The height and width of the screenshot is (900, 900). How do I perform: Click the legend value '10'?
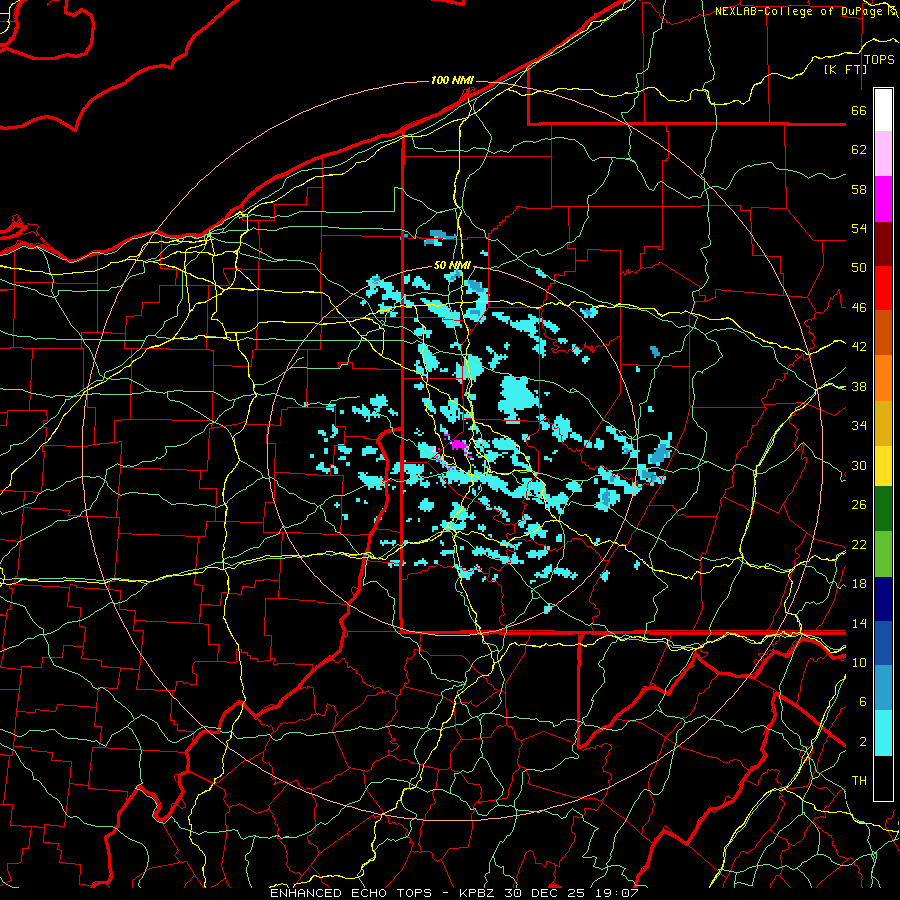(859, 662)
